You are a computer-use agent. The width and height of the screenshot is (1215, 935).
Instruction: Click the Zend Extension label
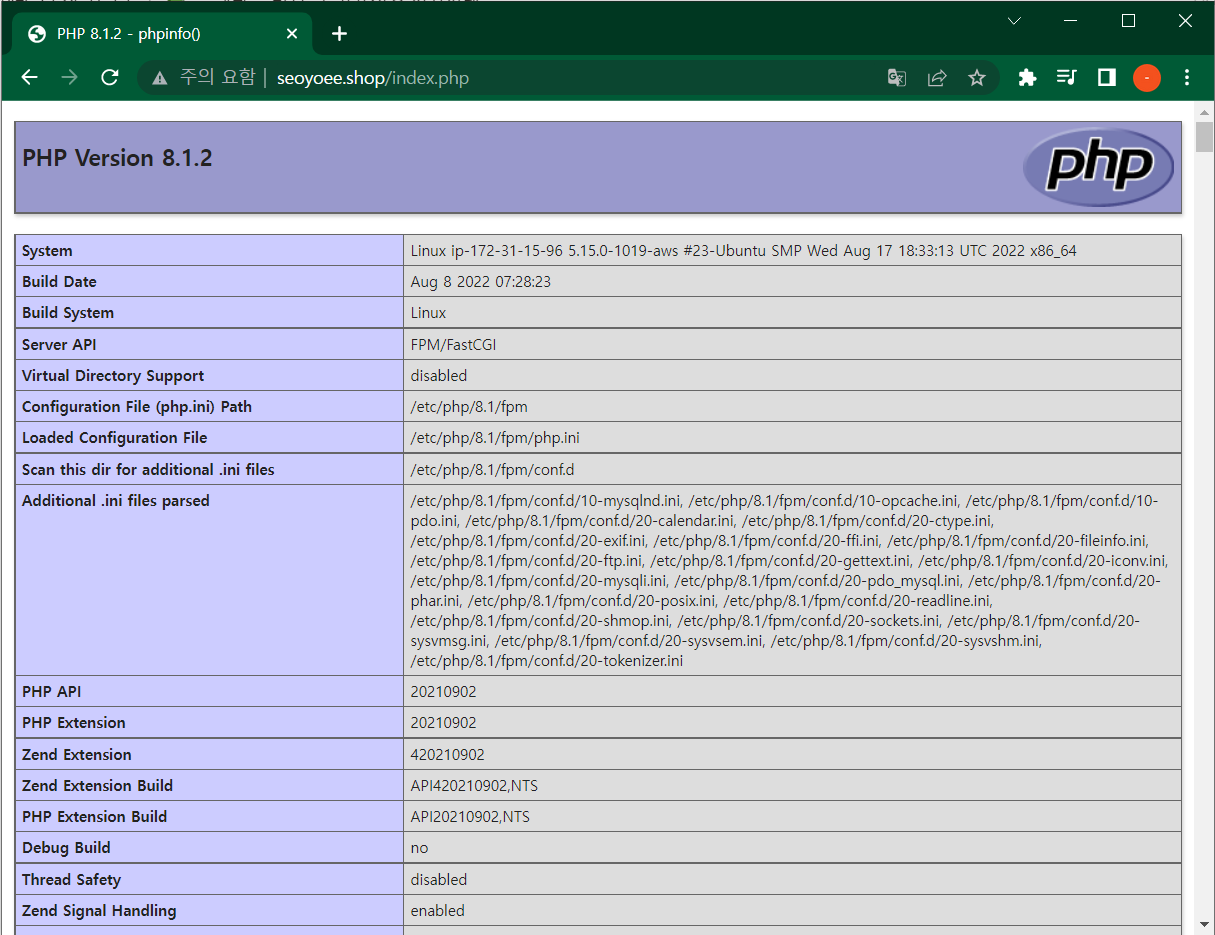pos(77,755)
